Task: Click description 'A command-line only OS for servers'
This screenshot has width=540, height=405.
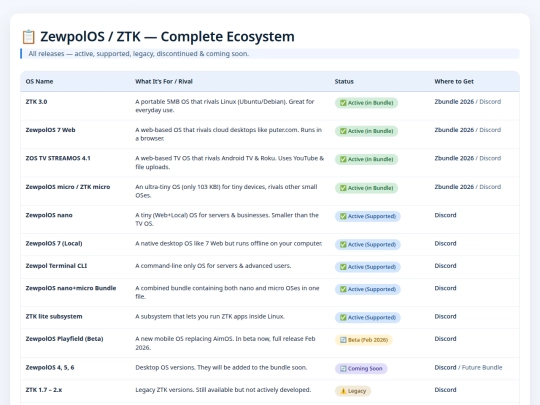Action: point(213,266)
